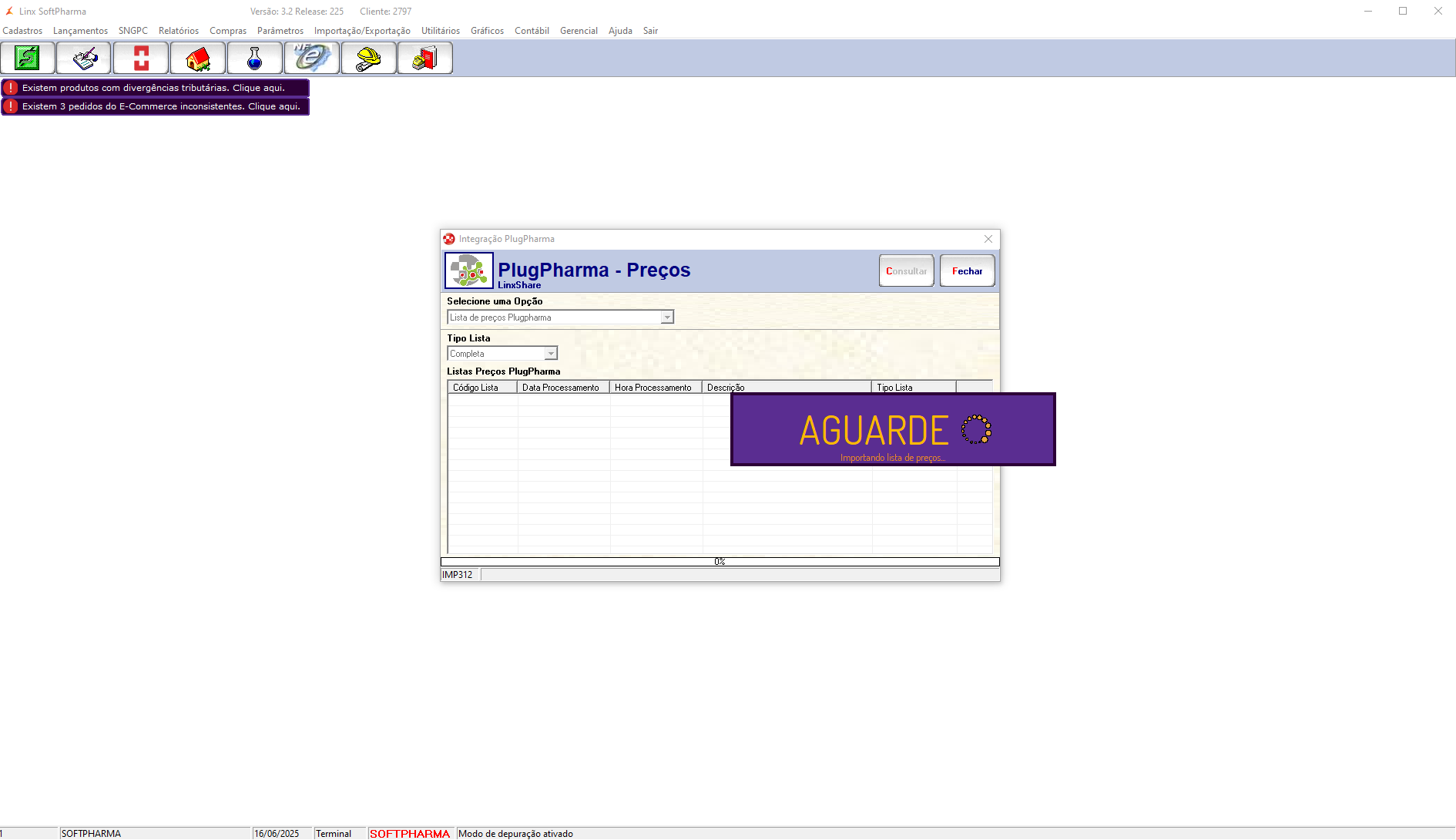Open the NF-e electronic invoice icon
Image resolution: width=1456 pixels, height=840 pixels.
[x=312, y=58]
